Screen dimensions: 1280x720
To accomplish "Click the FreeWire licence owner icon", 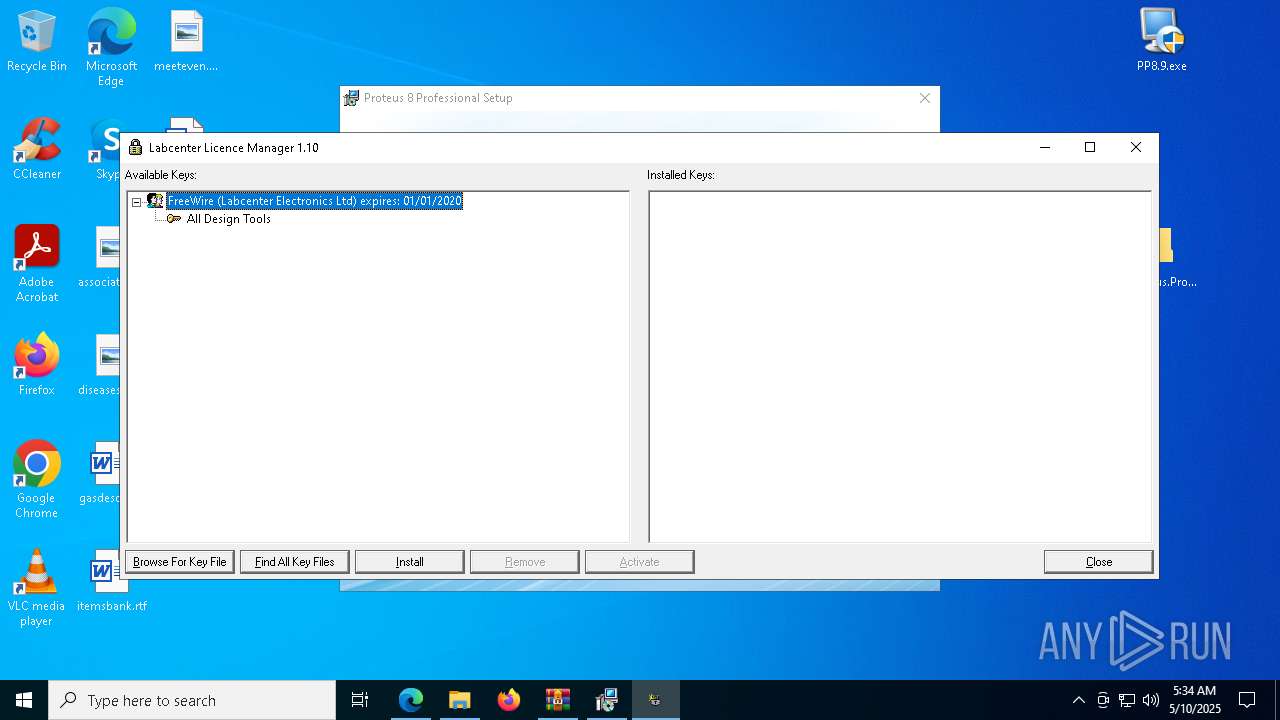I will click(155, 201).
